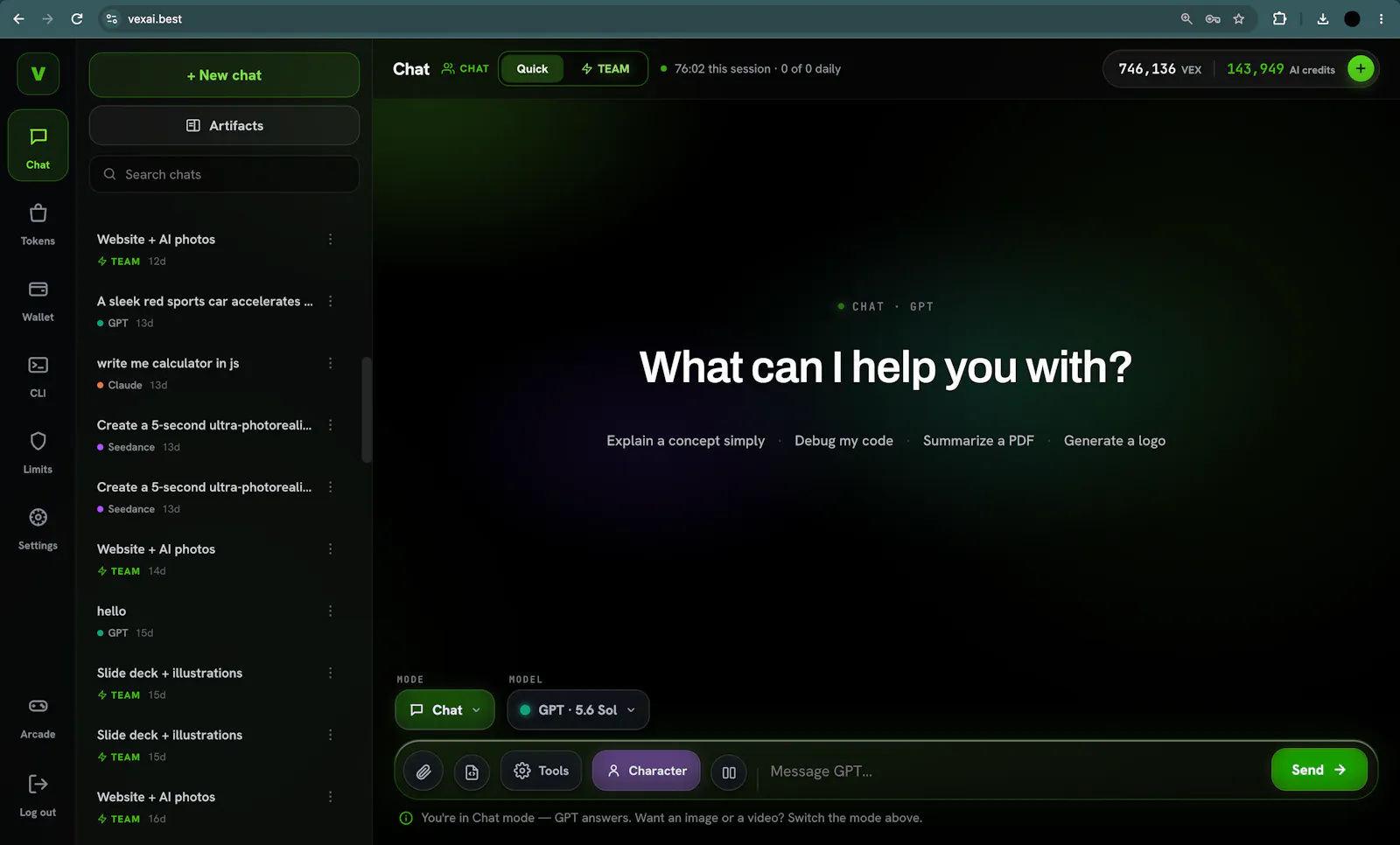
Task: Open the Settings sidebar section
Action: [x=38, y=528]
